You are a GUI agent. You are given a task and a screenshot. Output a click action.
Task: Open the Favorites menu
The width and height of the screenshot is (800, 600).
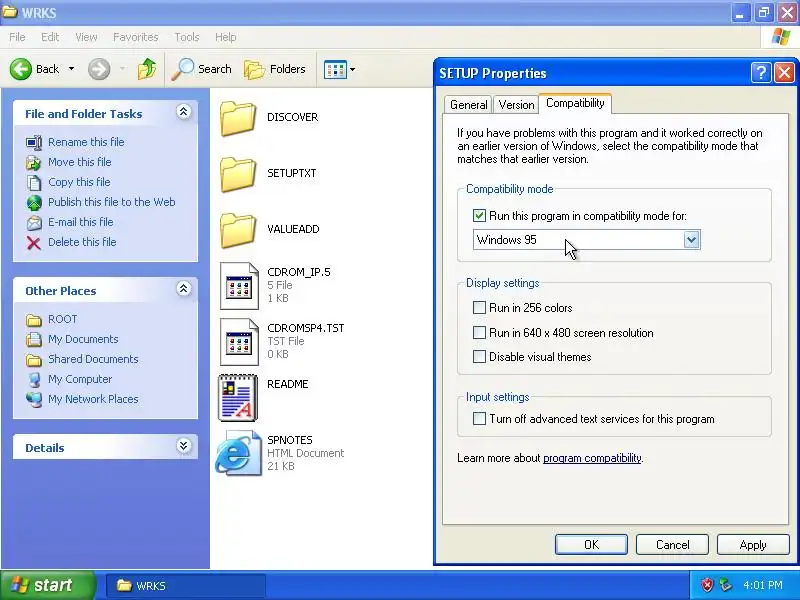pyautogui.click(x=136, y=37)
